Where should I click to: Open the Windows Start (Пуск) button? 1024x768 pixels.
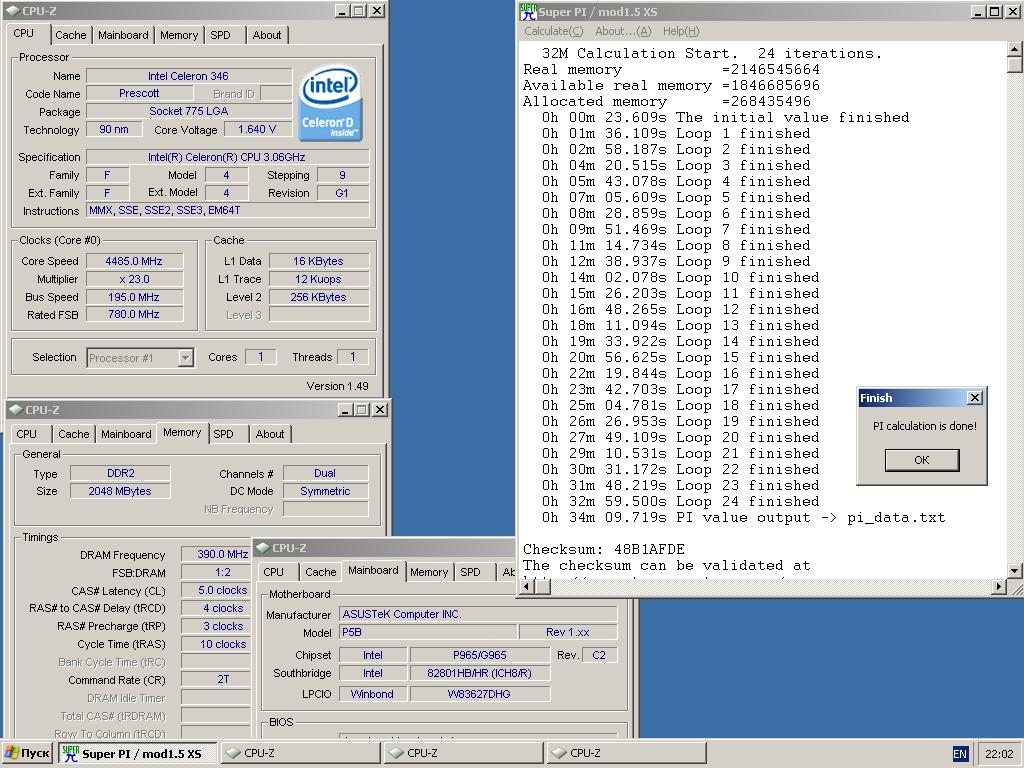click(27, 753)
